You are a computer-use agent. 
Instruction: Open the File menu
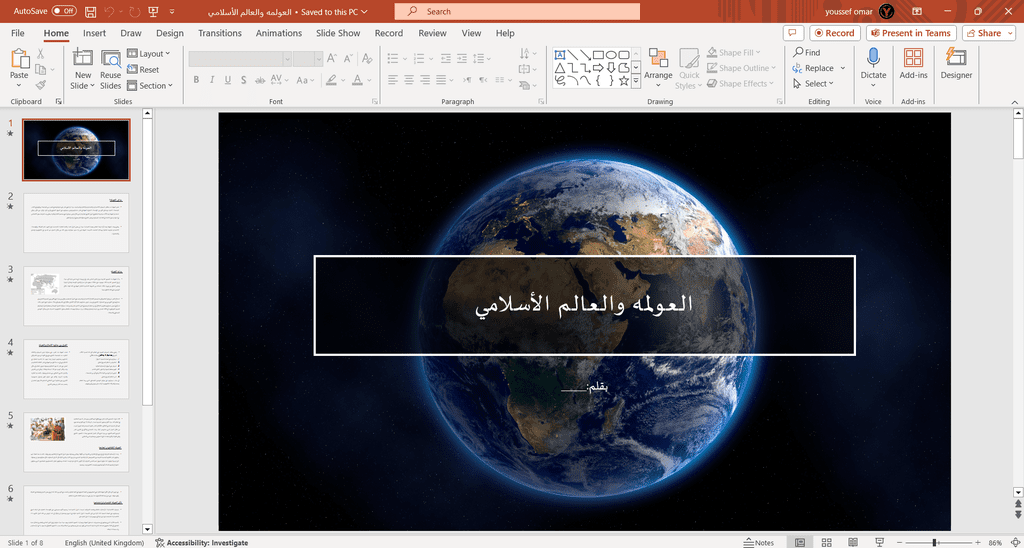point(18,33)
